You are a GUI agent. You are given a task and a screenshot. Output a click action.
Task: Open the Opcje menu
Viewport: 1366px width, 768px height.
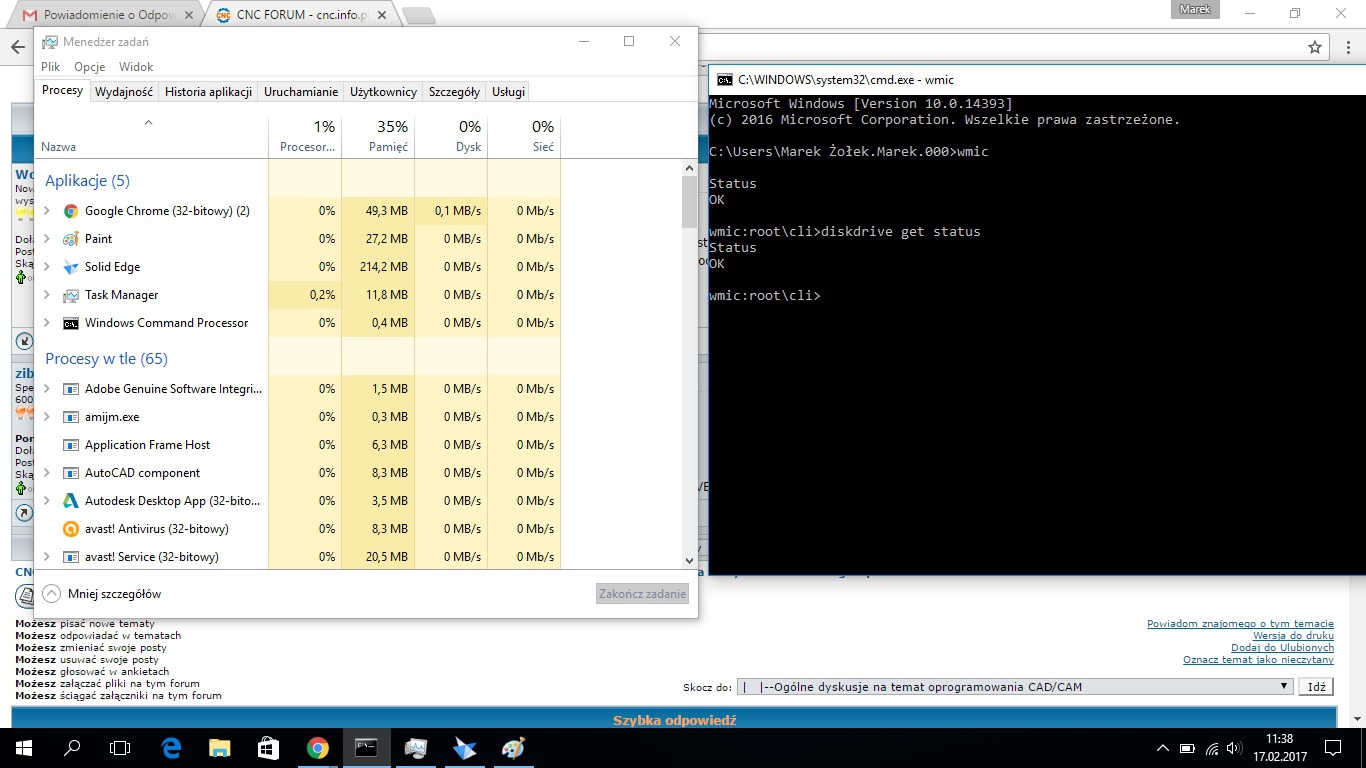[x=90, y=67]
